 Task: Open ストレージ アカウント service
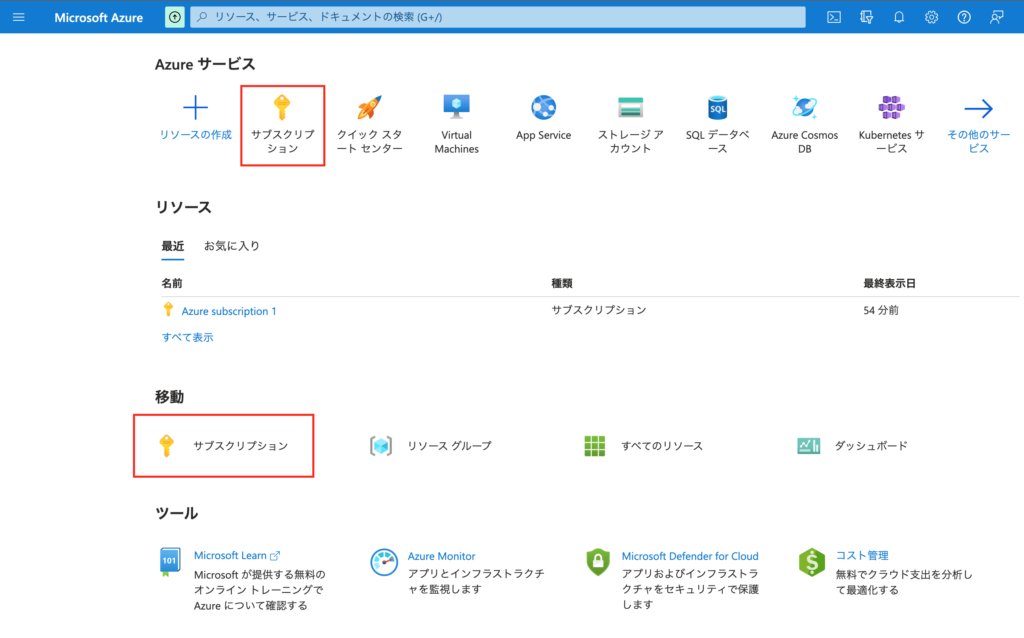pyautogui.click(x=630, y=120)
